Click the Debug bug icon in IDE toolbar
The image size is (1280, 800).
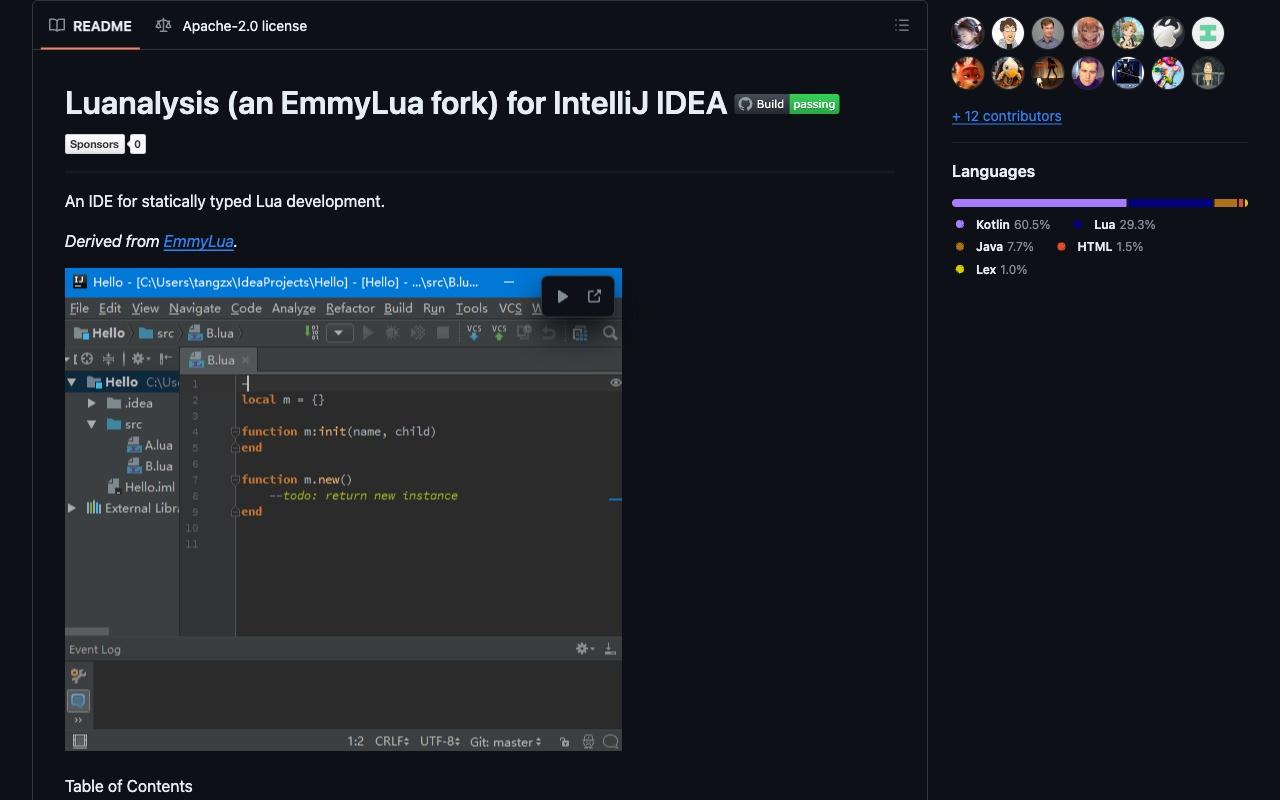(392, 333)
